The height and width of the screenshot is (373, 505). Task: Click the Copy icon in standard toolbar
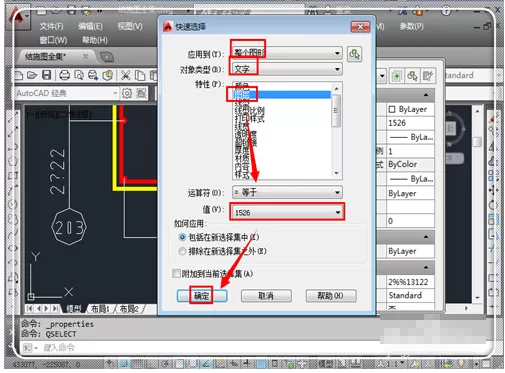click(x=140, y=76)
